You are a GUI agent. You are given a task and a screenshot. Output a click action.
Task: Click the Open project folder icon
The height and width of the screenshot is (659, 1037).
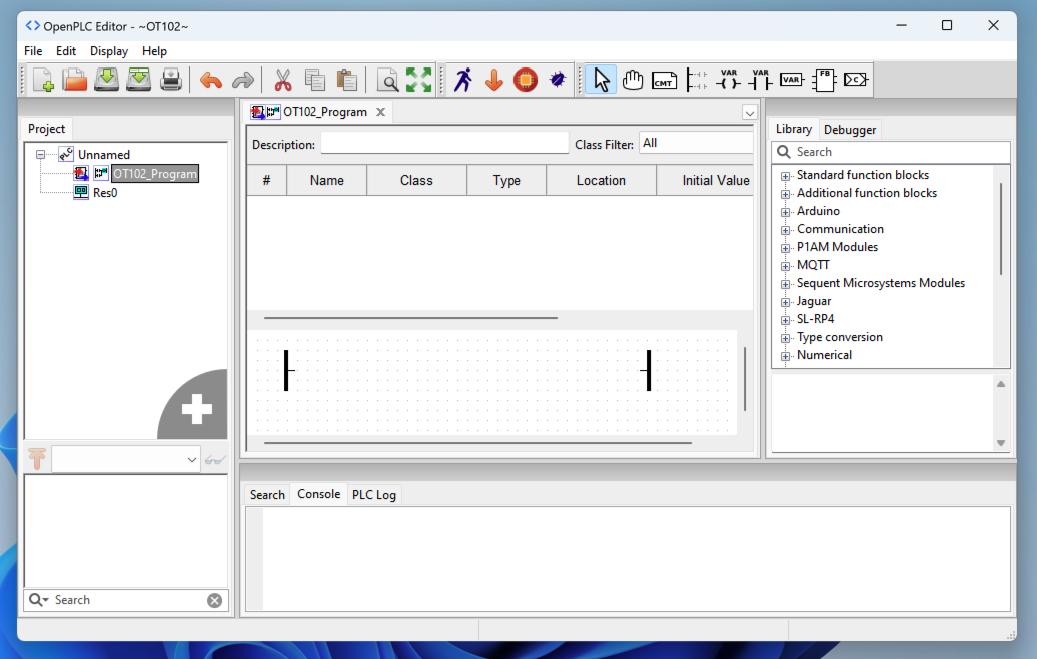click(74, 80)
